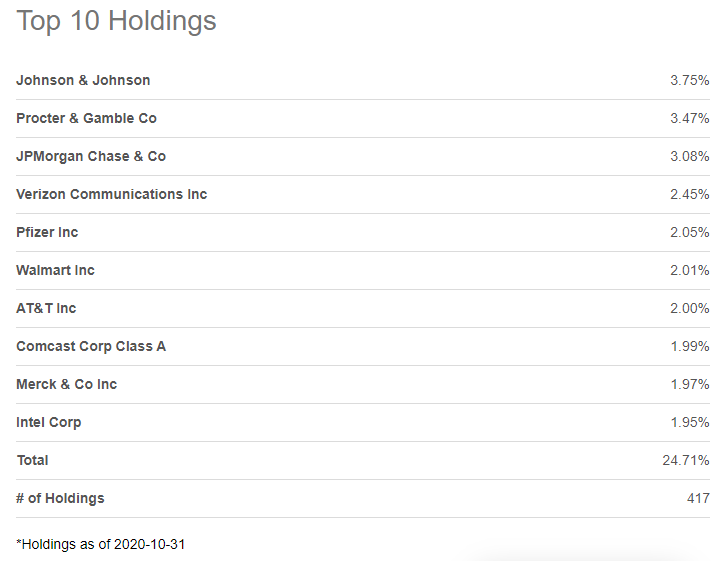The width and height of the screenshot is (723, 561).
Task: Open the JPMorgan Chase & Co entry
Action: [91, 156]
